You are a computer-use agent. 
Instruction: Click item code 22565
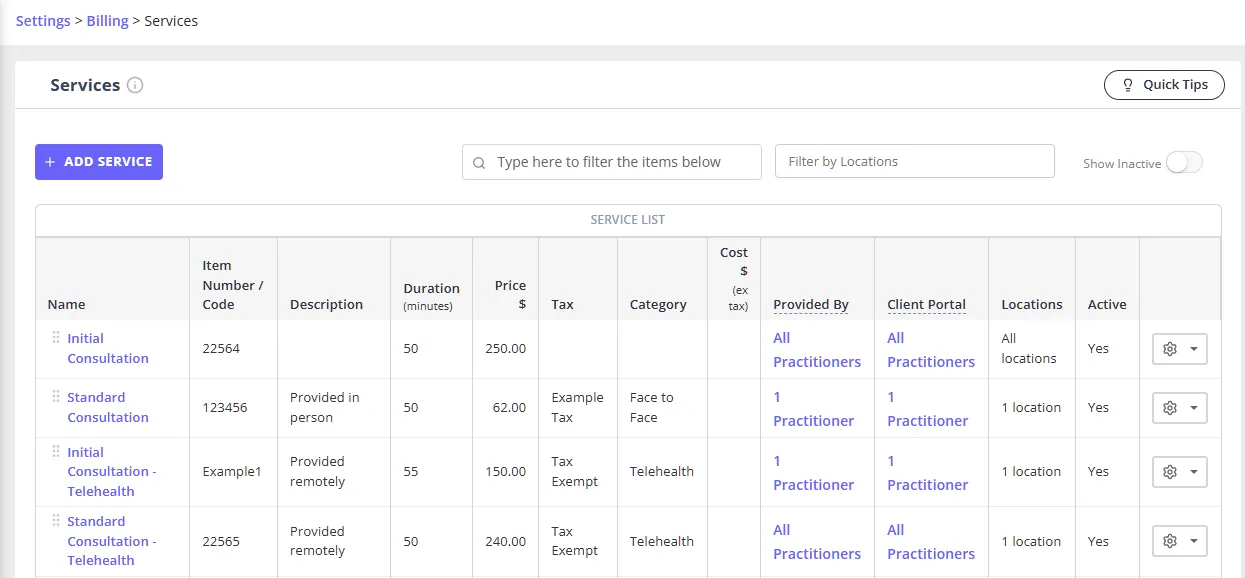tap(221, 541)
